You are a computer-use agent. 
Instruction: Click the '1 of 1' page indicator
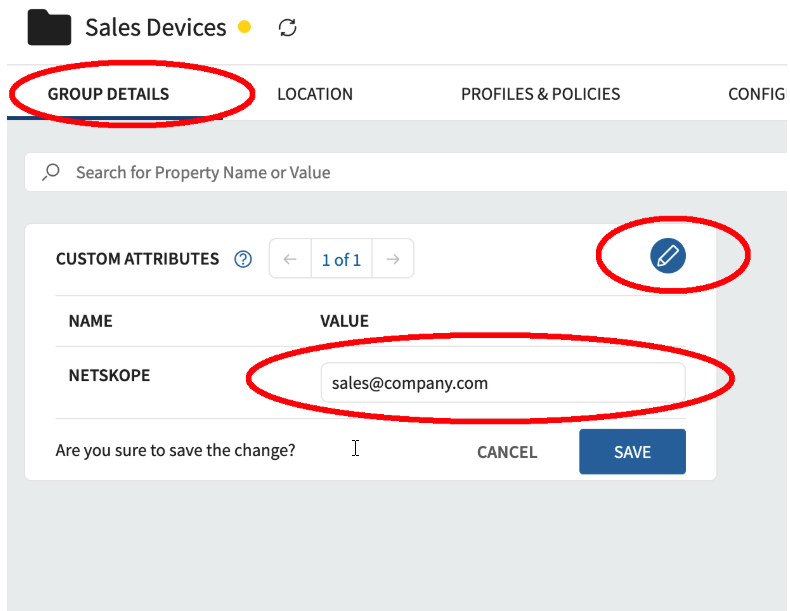click(342, 259)
